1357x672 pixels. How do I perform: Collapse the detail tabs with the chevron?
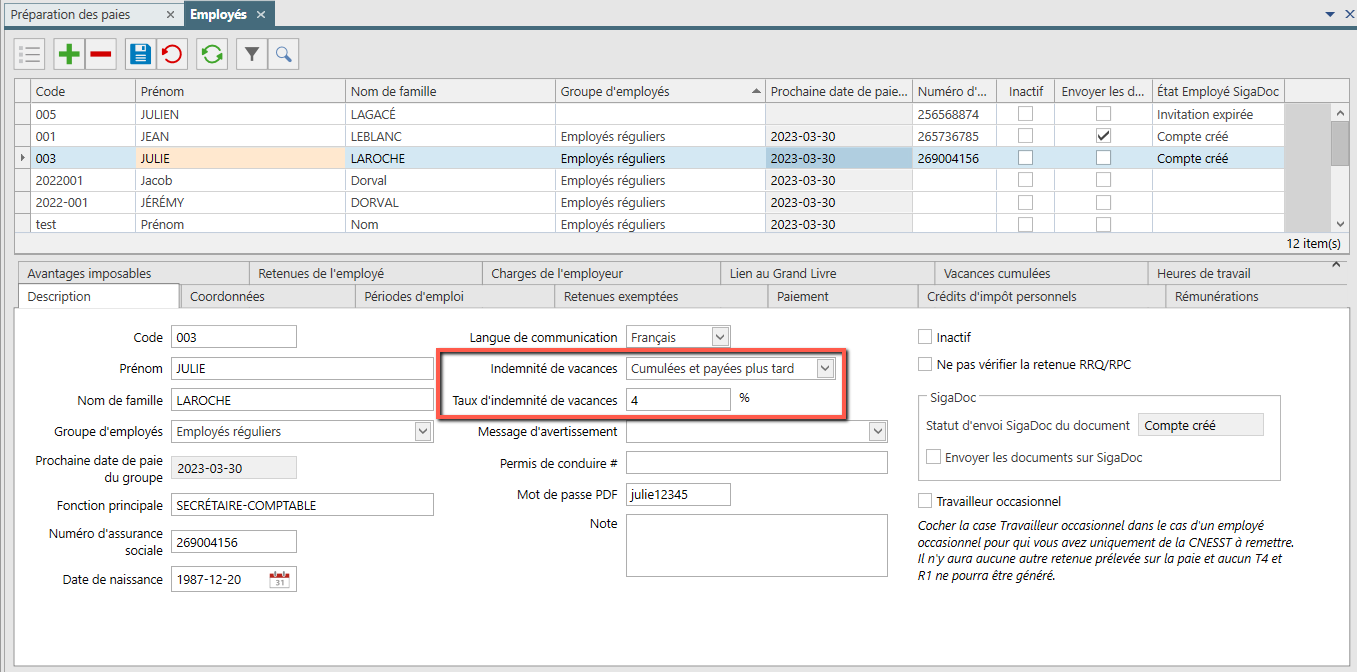point(1337,265)
